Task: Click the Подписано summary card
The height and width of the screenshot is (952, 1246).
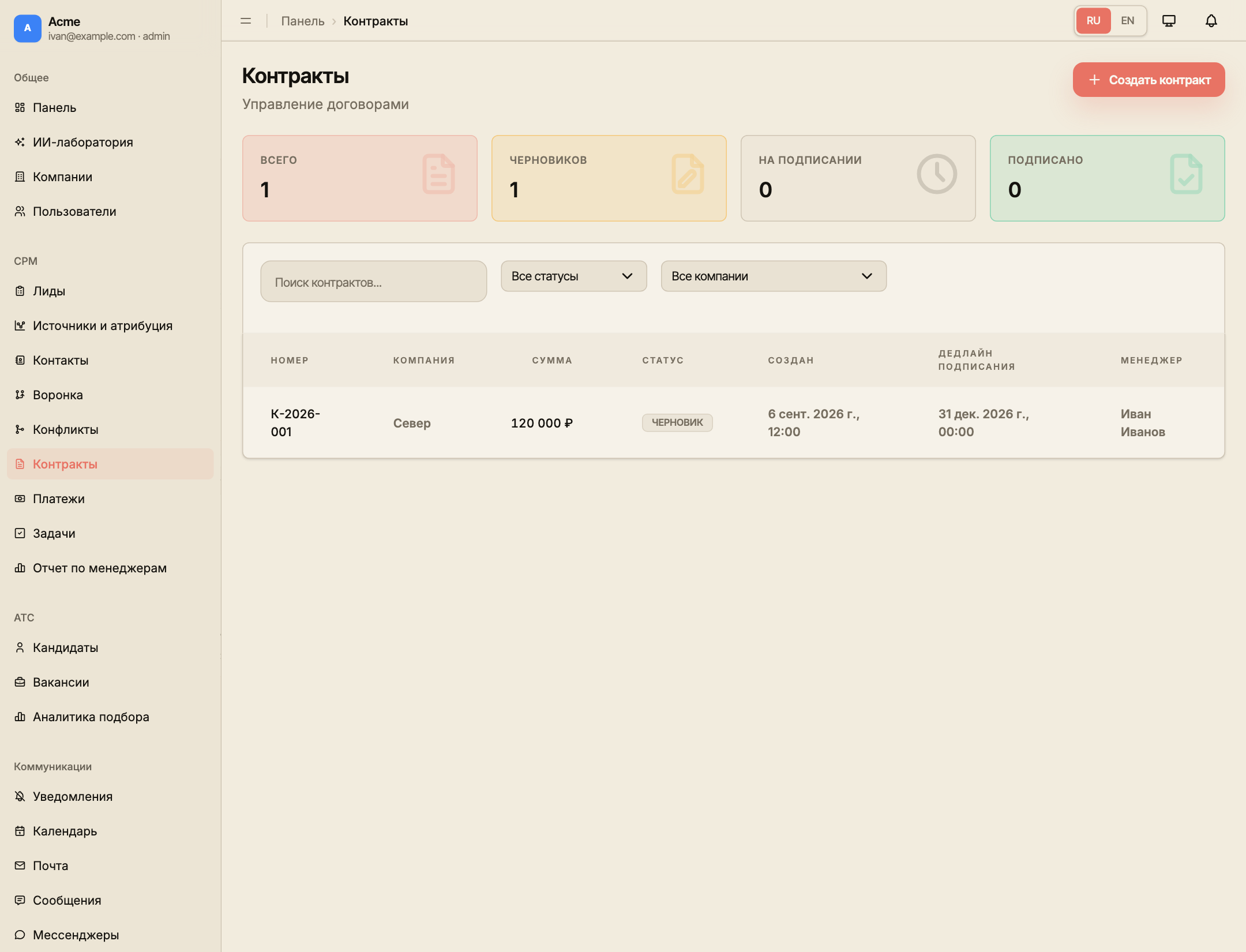Action: (1107, 178)
